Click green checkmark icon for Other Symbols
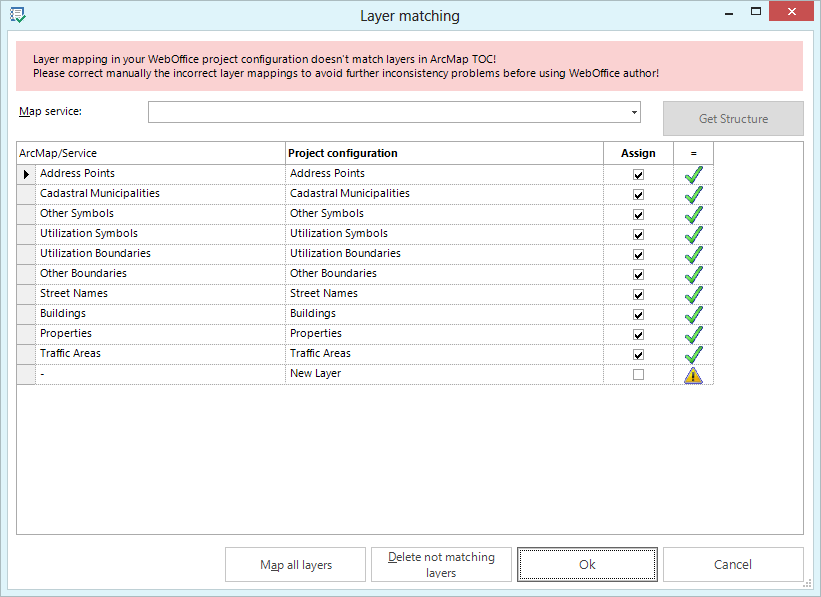 tap(693, 214)
